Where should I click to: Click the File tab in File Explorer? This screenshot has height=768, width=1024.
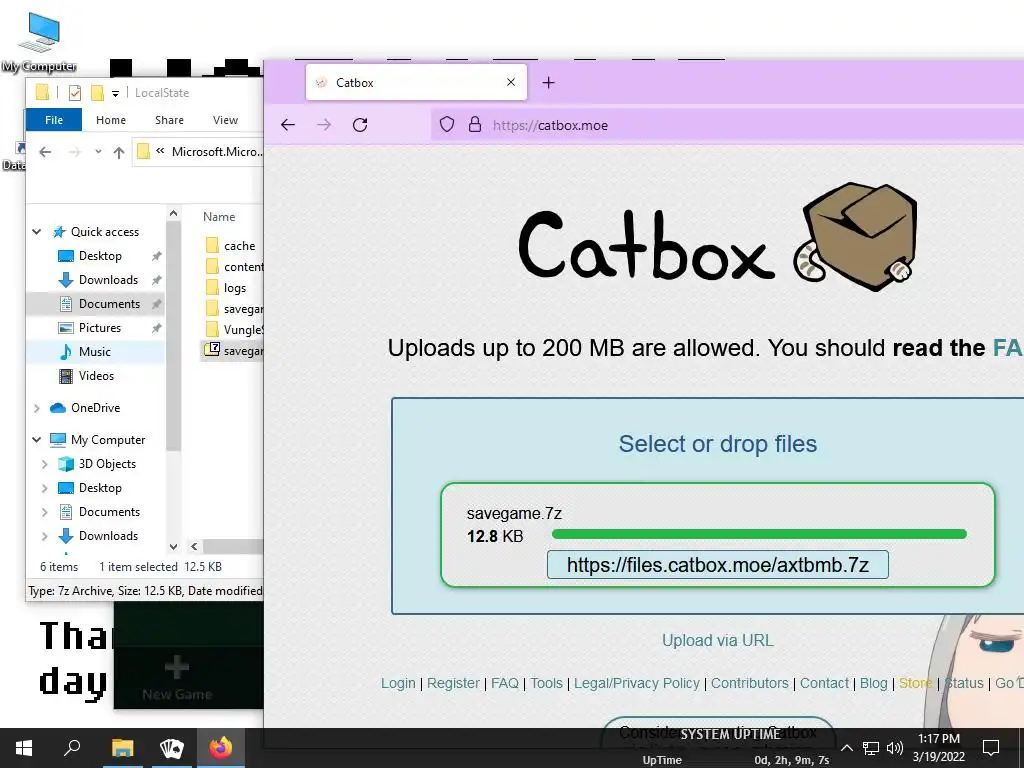pos(54,120)
